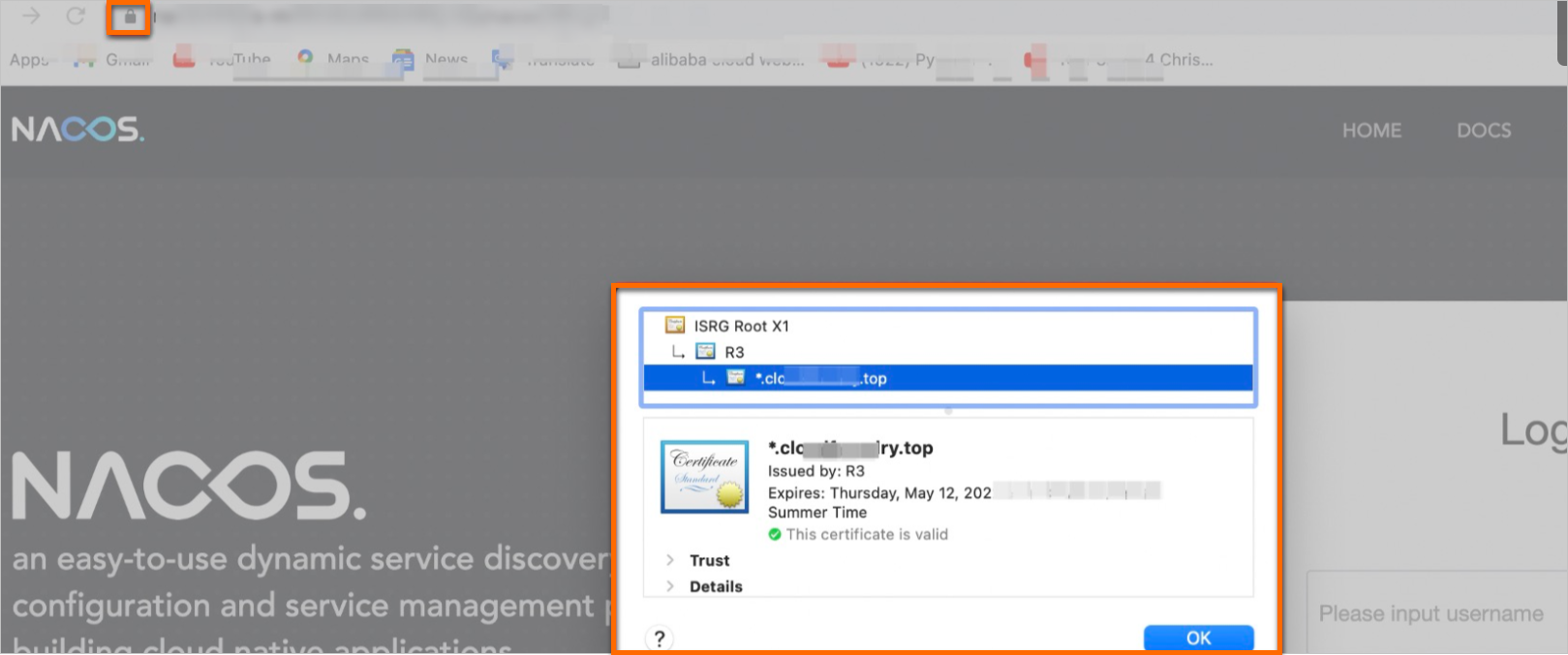Open the alibaba cloud bookmark
The height and width of the screenshot is (655, 1568).
point(712,59)
